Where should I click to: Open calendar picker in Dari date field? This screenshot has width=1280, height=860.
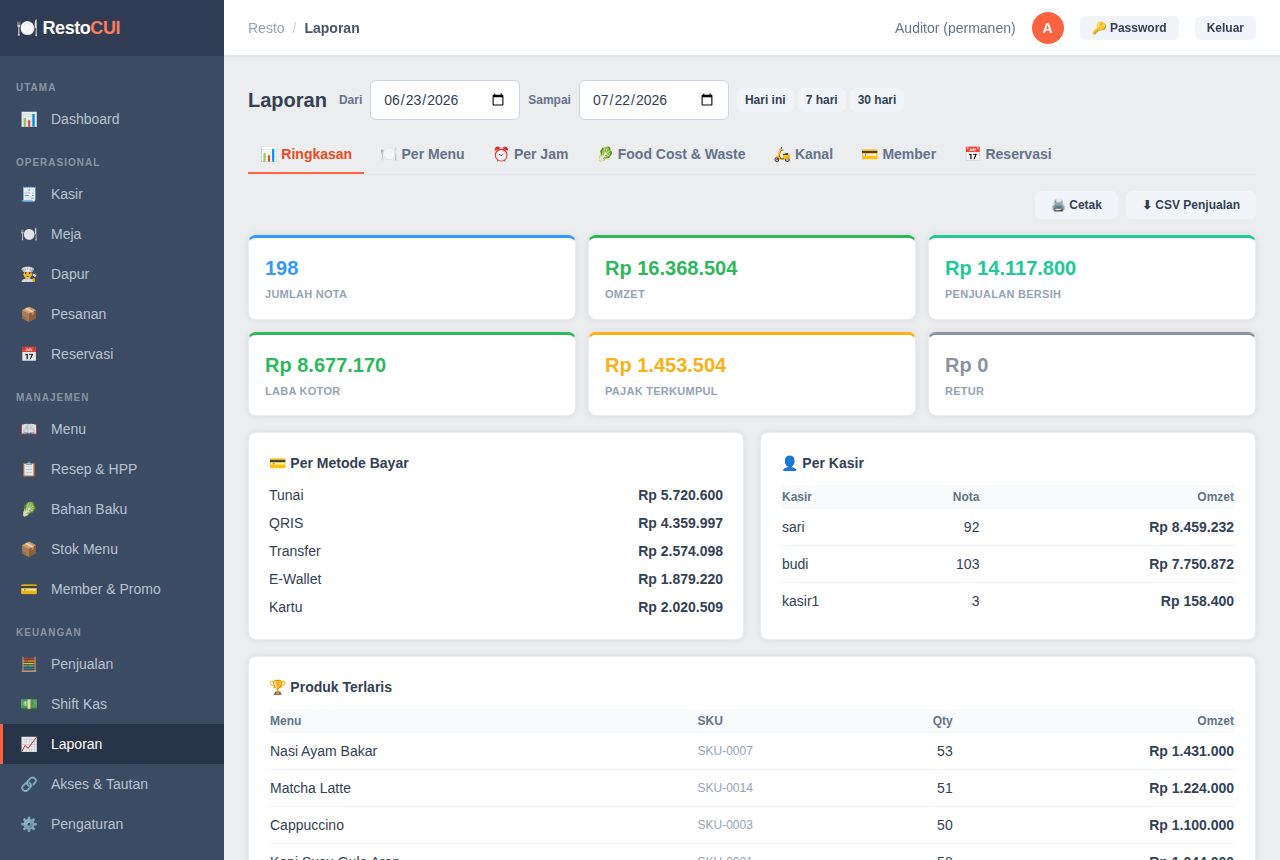coord(498,100)
